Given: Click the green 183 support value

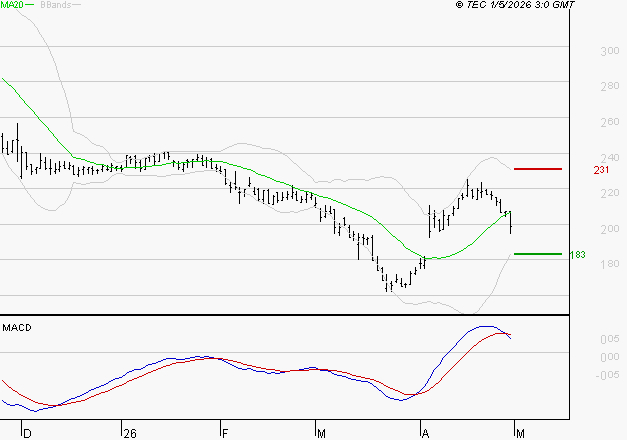Looking at the screenshot, I should pyautogui.click(x=577, y=254).
